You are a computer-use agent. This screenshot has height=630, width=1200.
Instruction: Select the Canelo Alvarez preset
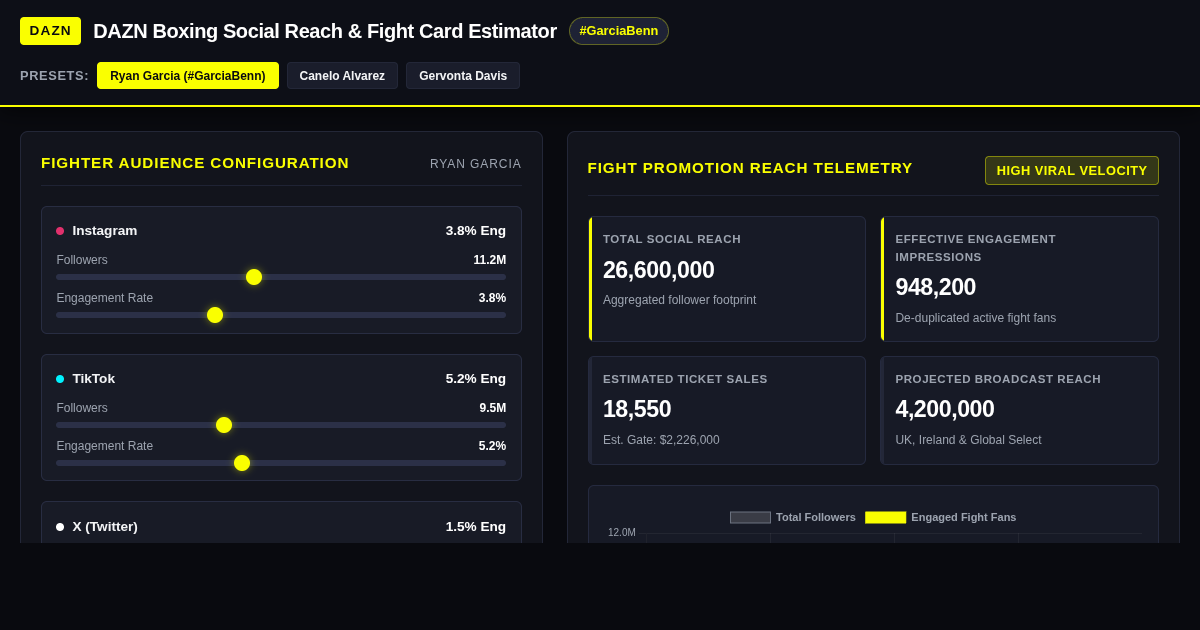[342, 76]
